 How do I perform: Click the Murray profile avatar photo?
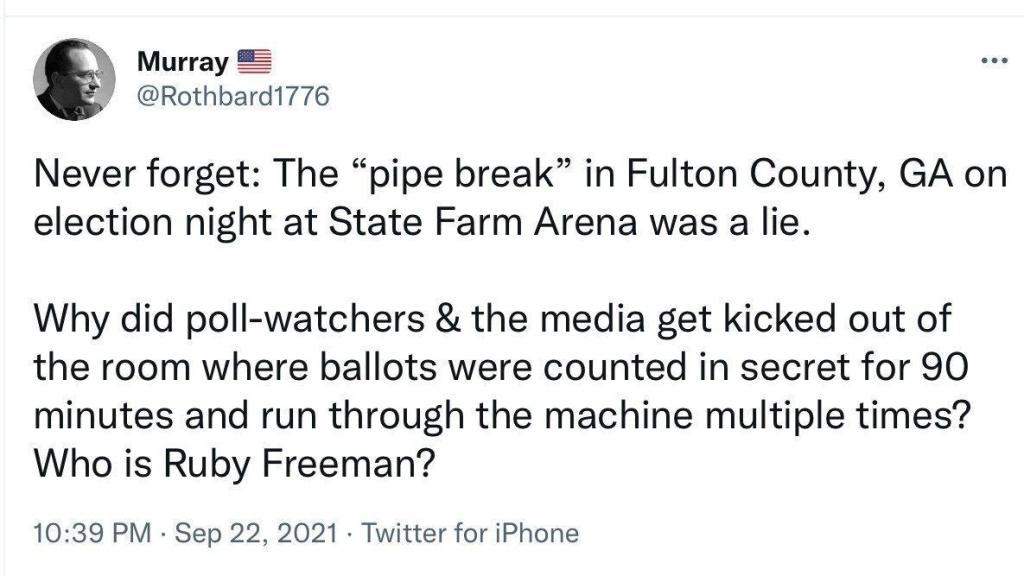74,79
